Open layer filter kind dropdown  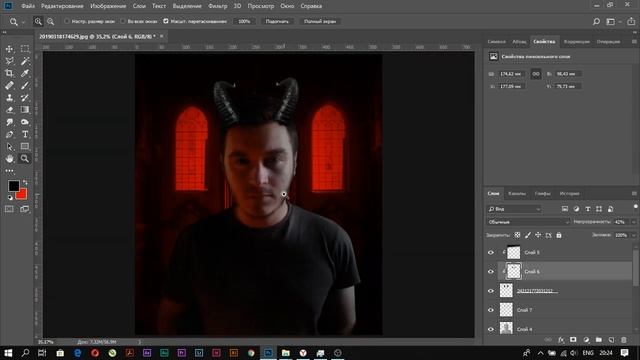(x=514, y=209)
